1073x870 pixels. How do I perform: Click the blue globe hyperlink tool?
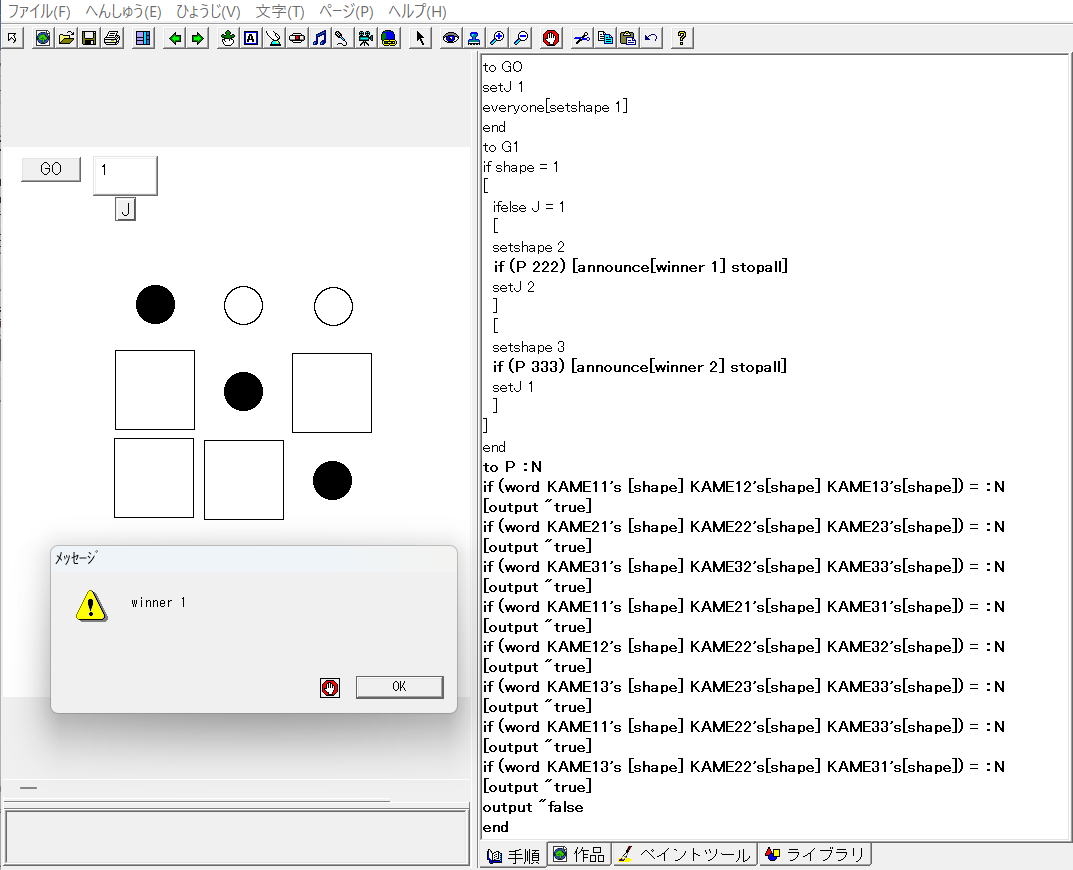pos(389,38)
